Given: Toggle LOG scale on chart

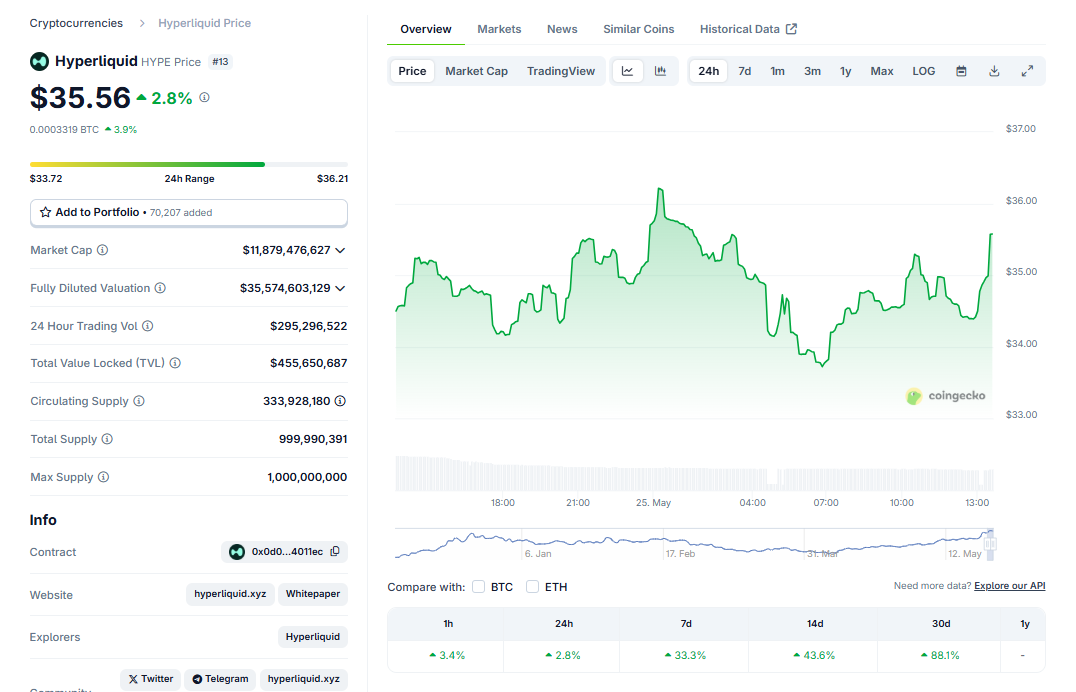Looking at the screenshot, I should [924, 71].
